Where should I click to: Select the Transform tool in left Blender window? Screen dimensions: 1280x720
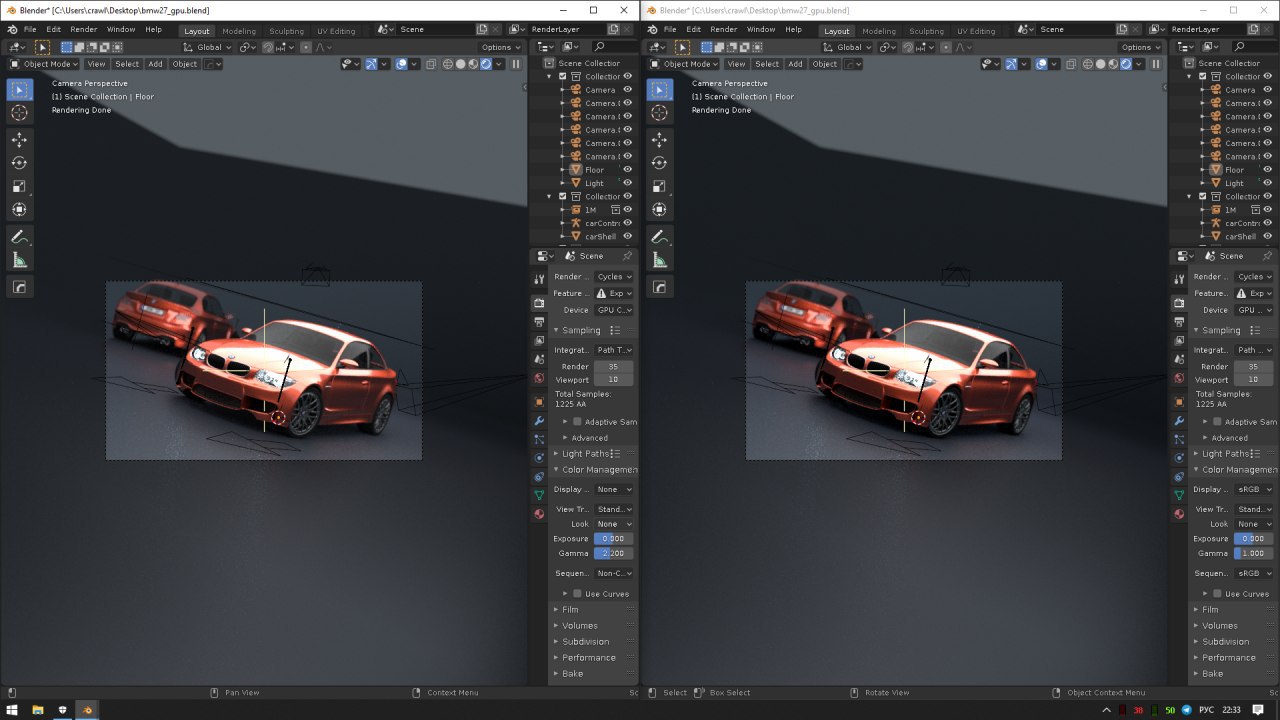coord(19,209)
